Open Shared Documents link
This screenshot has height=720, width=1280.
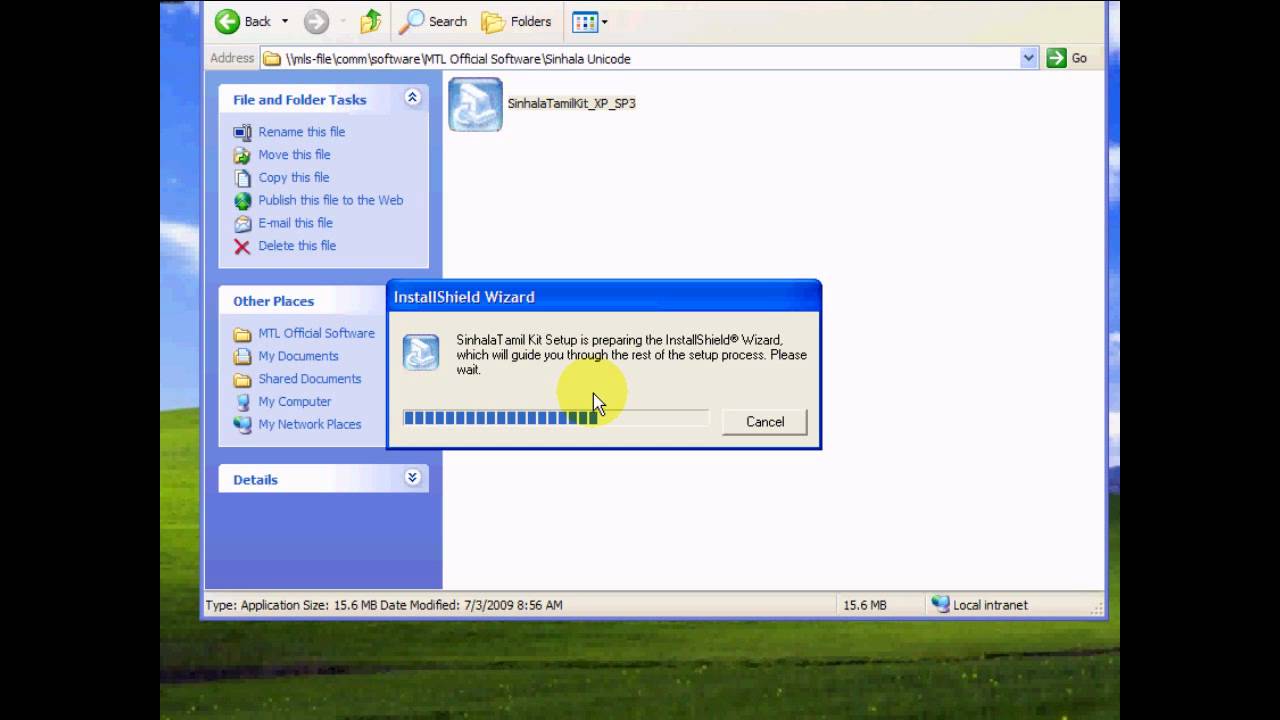[310, 379]
